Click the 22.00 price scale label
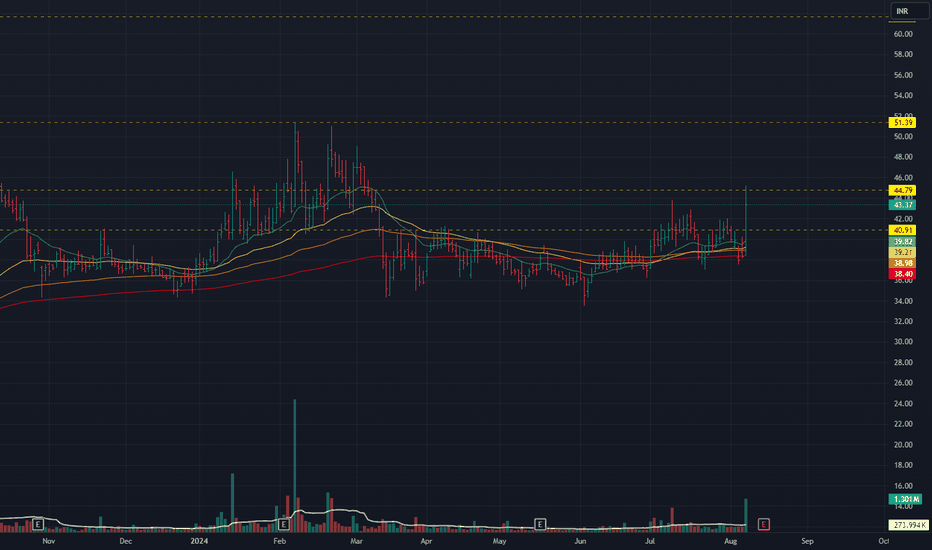Image resolution: width=932 pixels, height=550 pixels. (x=903, y=424)
